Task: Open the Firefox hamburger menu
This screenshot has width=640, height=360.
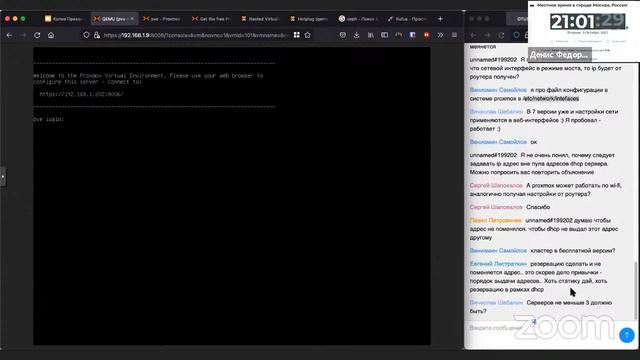Action: pos(454,36)
